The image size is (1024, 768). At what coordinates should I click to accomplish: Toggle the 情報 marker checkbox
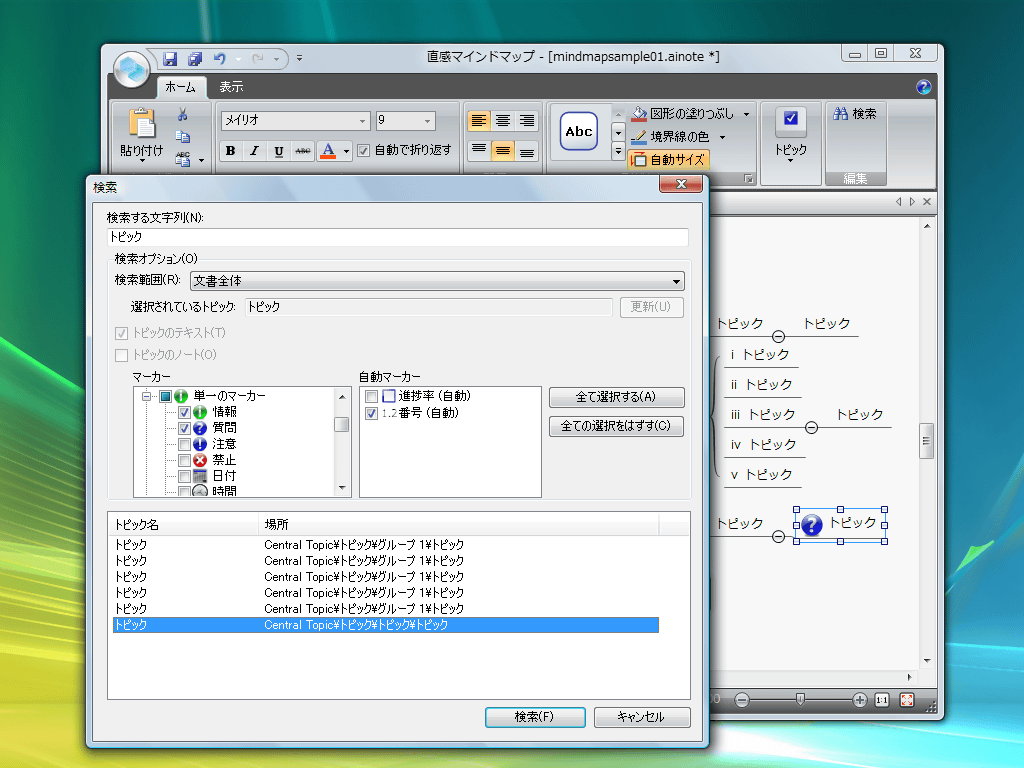[x=184, y=412]
